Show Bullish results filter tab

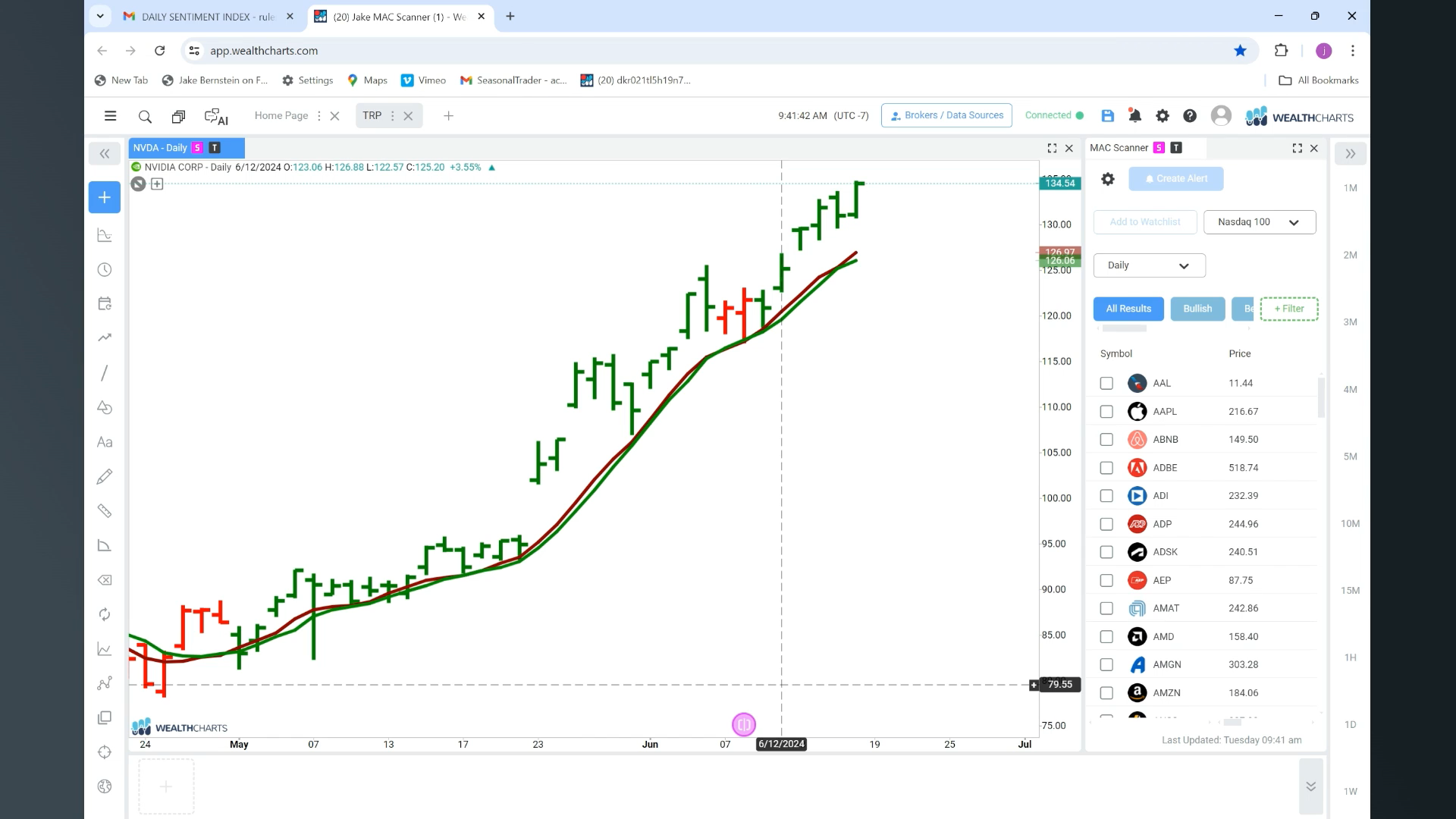click(x=1197, y=309)
